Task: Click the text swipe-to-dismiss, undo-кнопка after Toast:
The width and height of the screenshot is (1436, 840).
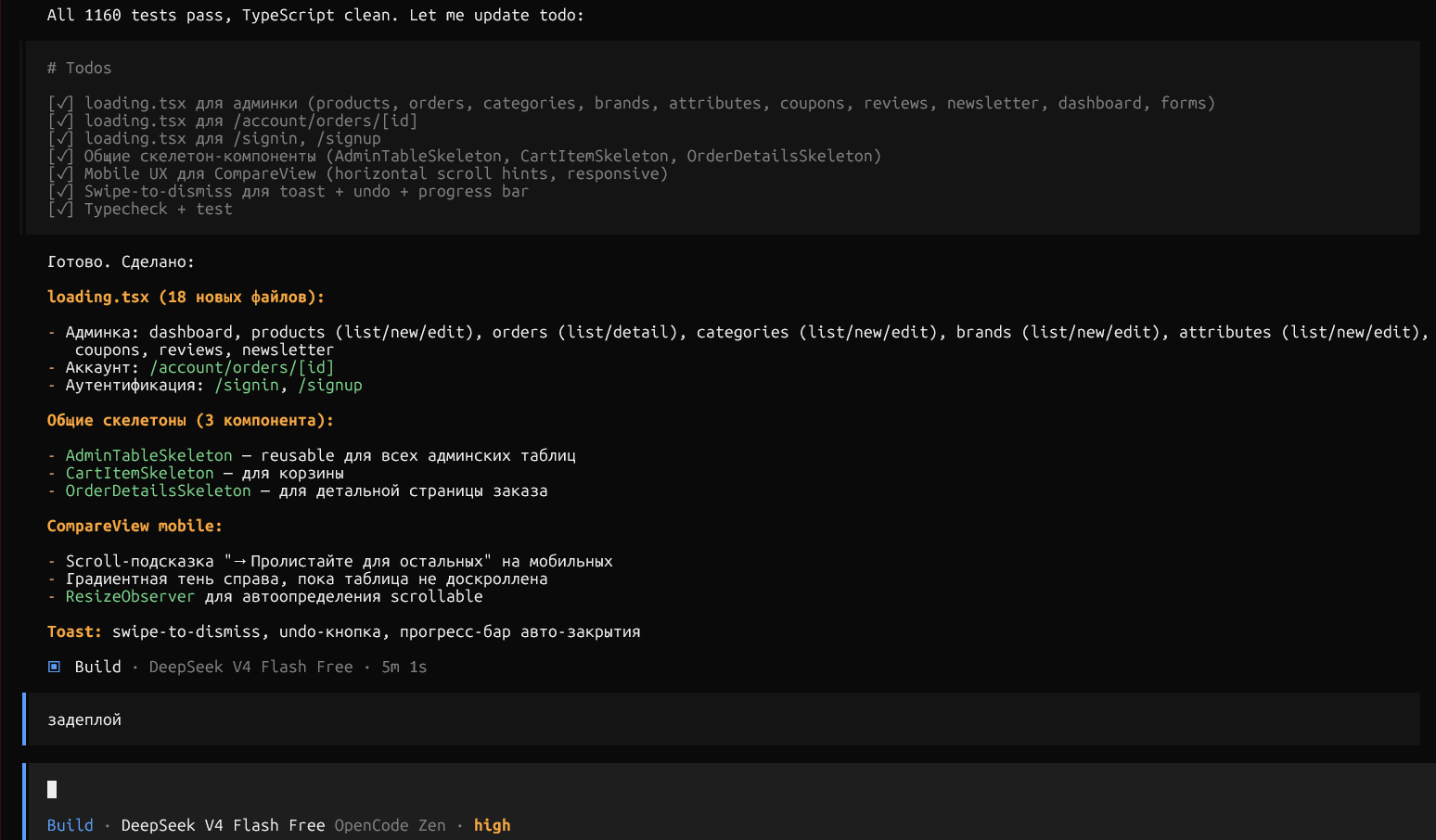Action: tap(377, 631)
